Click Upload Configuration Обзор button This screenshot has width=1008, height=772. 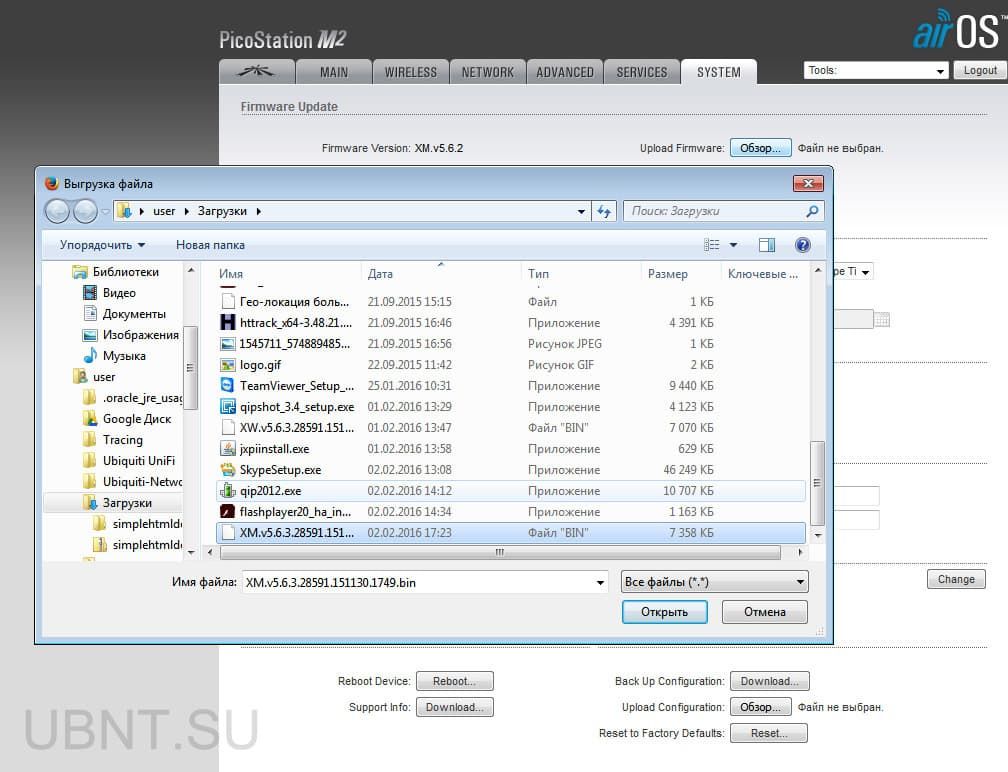click(760, 707)
